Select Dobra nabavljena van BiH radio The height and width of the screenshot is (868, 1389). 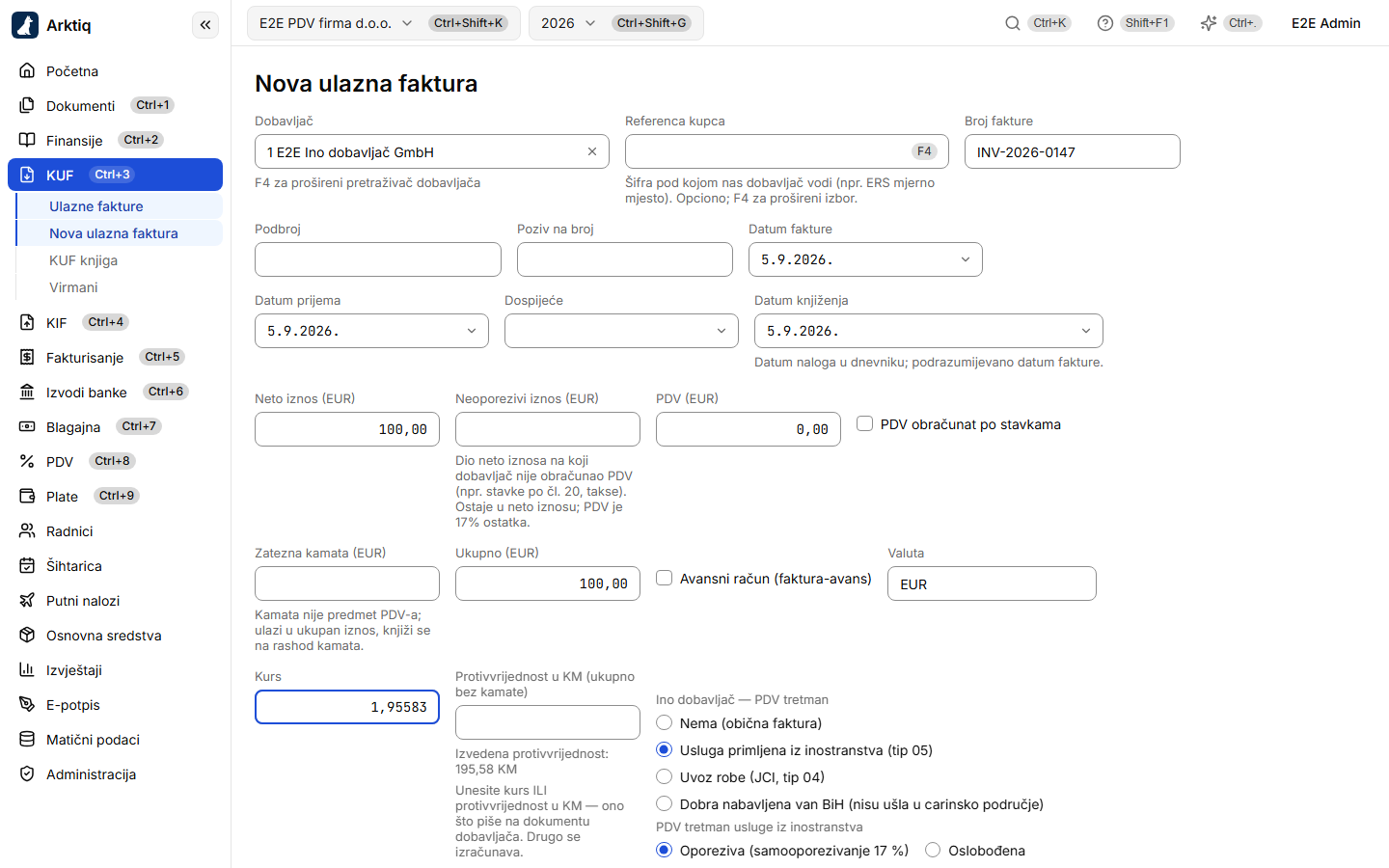tap(665, 803)
